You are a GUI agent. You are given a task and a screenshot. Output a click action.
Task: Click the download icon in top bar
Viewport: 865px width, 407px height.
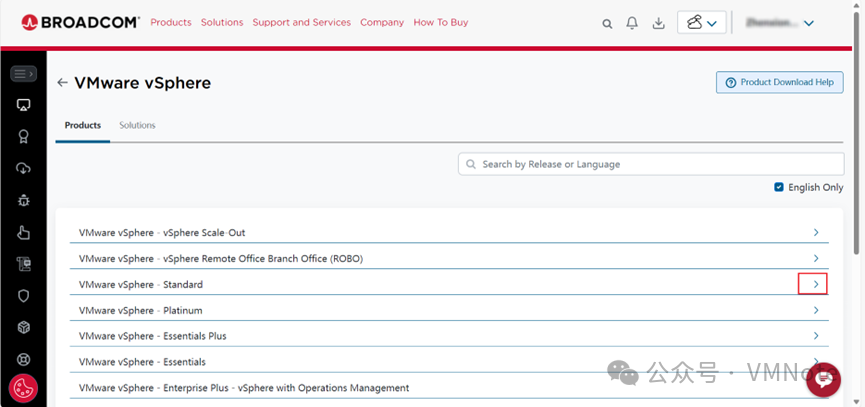(658, 23)
